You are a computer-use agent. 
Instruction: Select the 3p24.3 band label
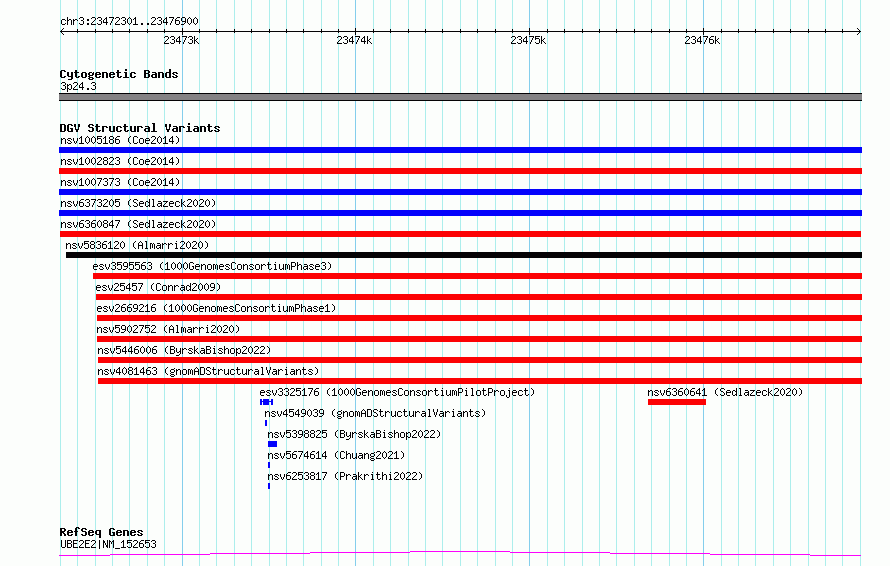(x=78, y=86)
